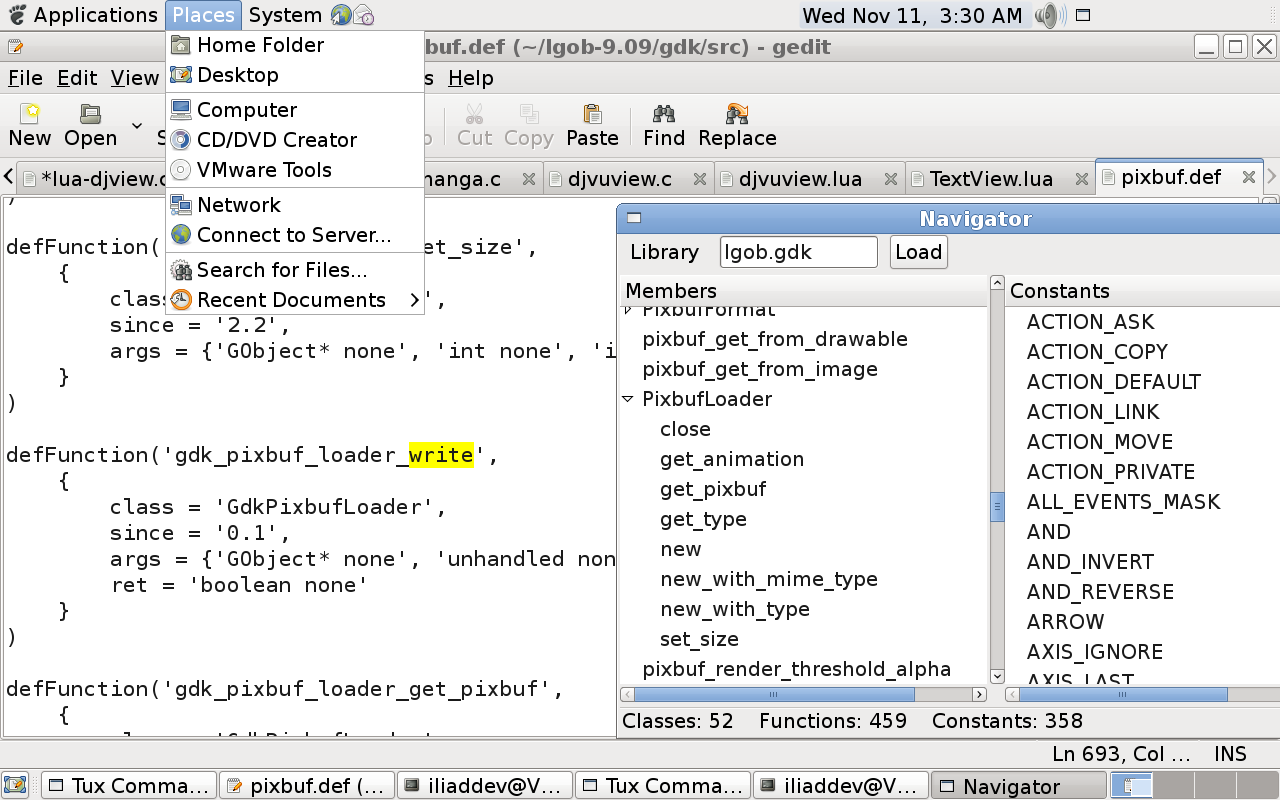Select new_with_mime_type in Members list
The width and height of the screenshot is (1280, 800).
[x=768, y=579]
